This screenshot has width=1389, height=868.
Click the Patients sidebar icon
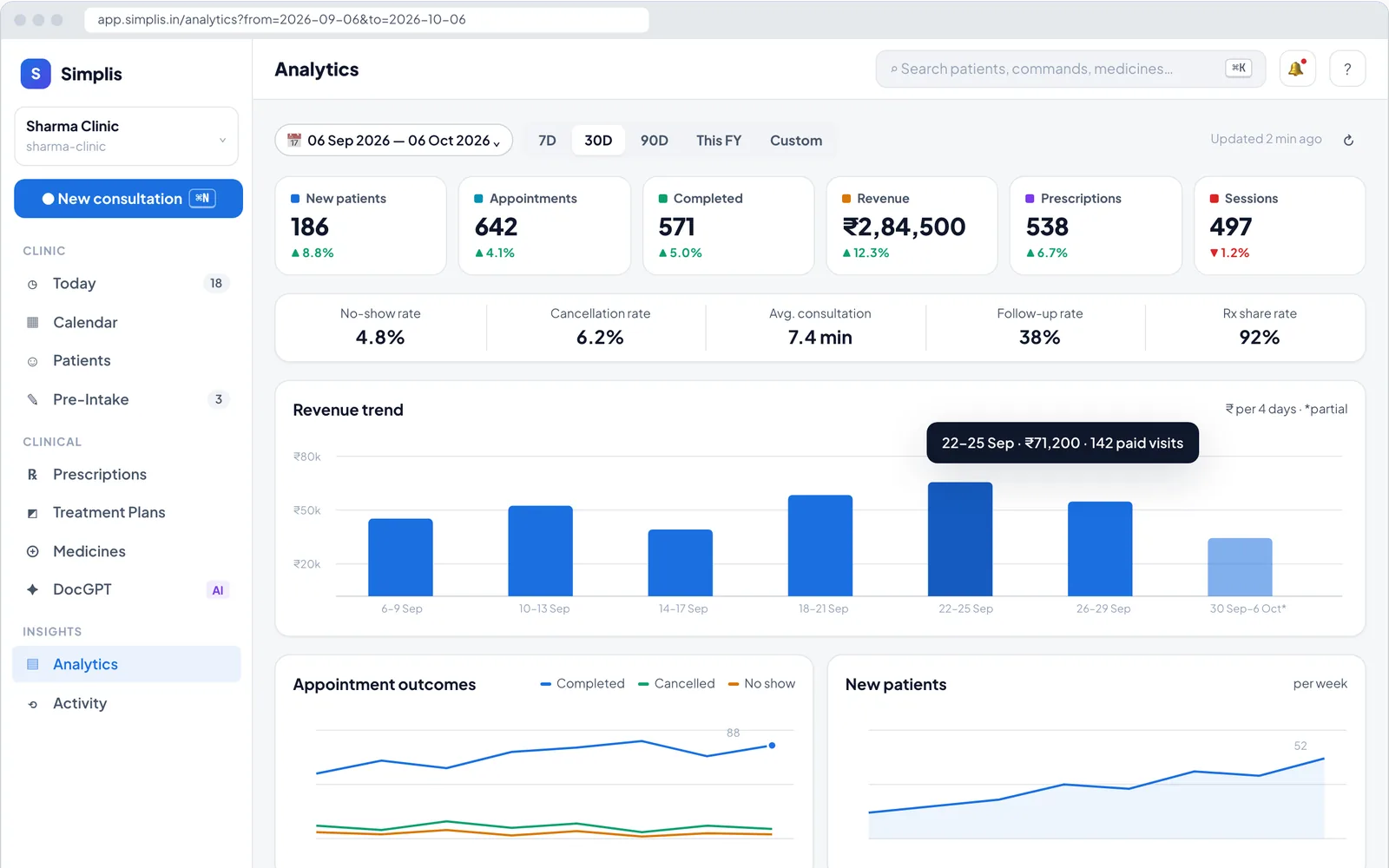click(x=33, y=361)
